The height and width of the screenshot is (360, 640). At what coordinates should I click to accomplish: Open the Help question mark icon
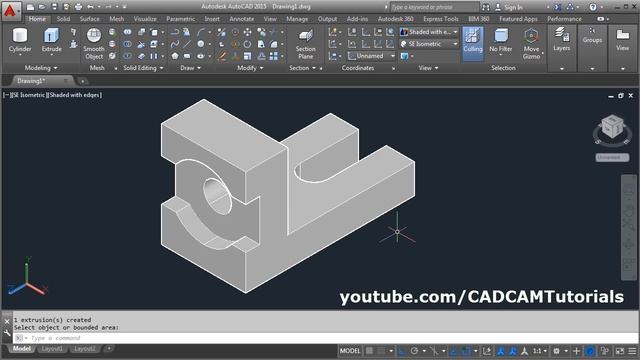(x=593, y=7)
